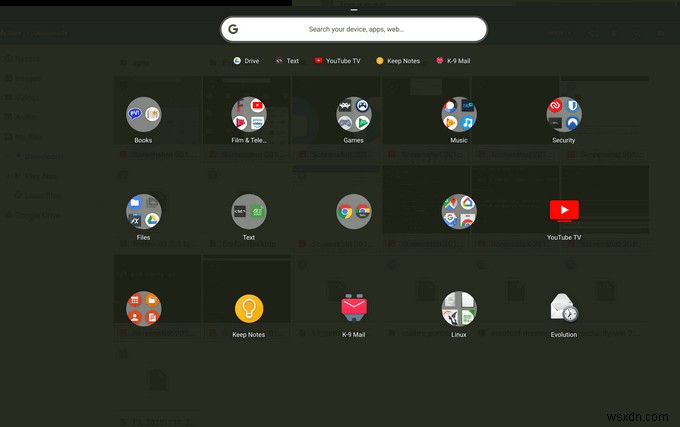Open the Drive suggestion chip

246,61
